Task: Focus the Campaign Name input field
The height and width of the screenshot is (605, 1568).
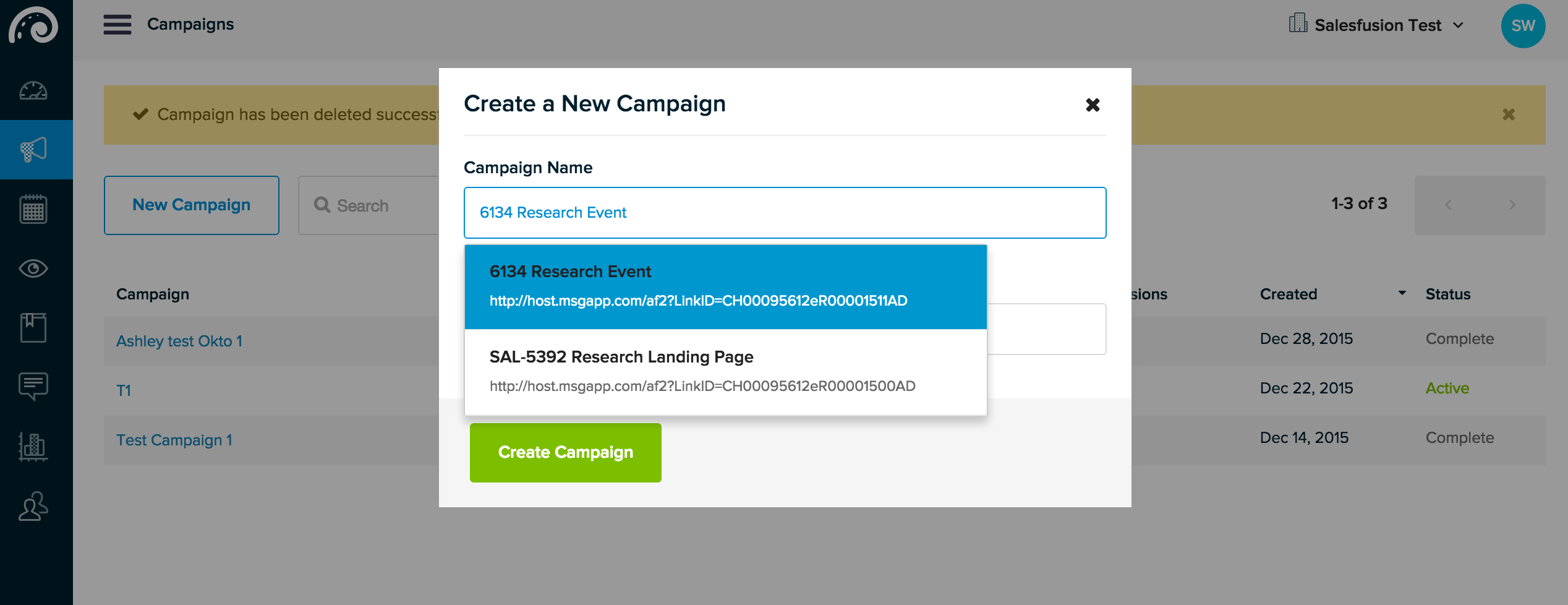Action: (785, 213)
